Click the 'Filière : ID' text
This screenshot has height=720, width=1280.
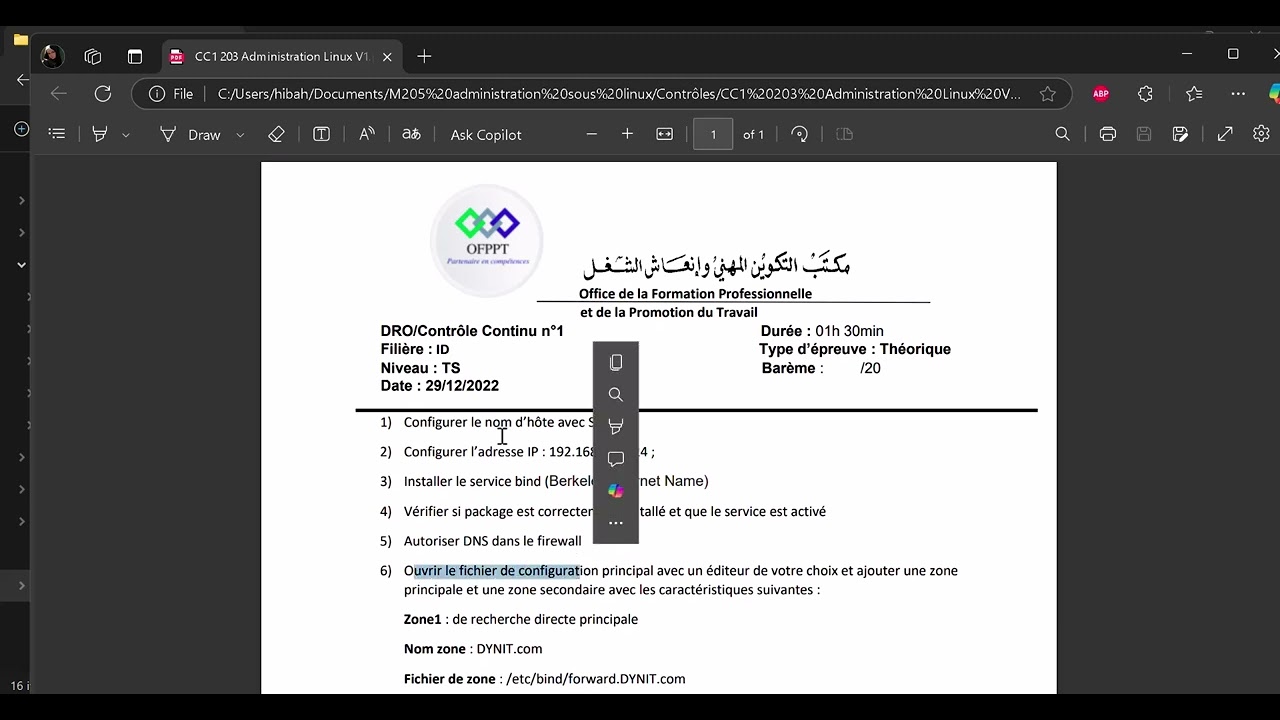415,349
